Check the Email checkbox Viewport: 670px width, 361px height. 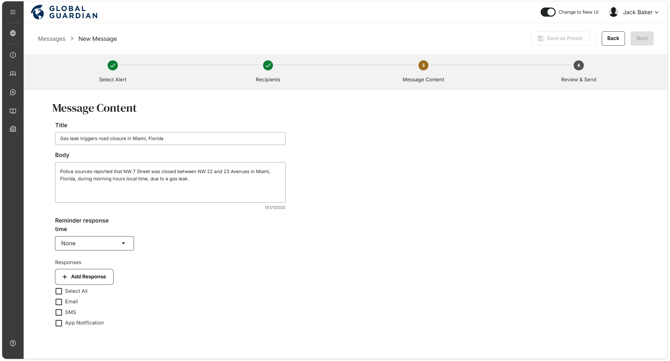(x=59, y=302)
